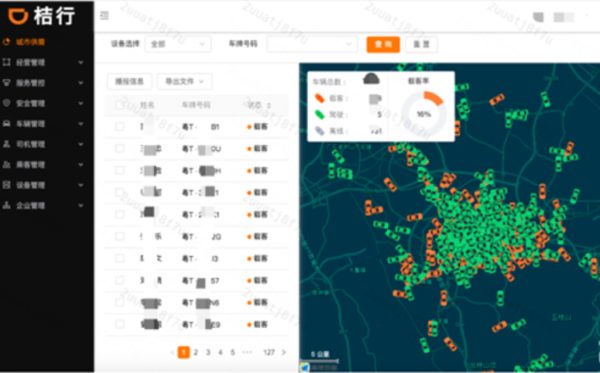Screen dimensions: 600x373
Task: Check the first table row checkbox
Action: [x=120, y=126]
